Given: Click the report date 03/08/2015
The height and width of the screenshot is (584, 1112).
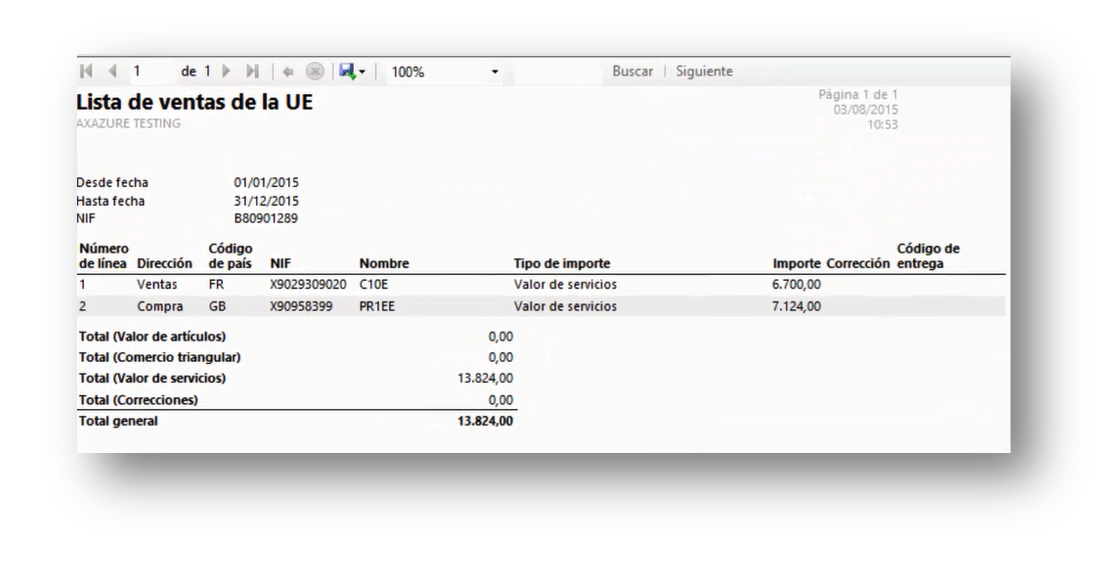Looking at the screenshot, I should tap(865, 109).
